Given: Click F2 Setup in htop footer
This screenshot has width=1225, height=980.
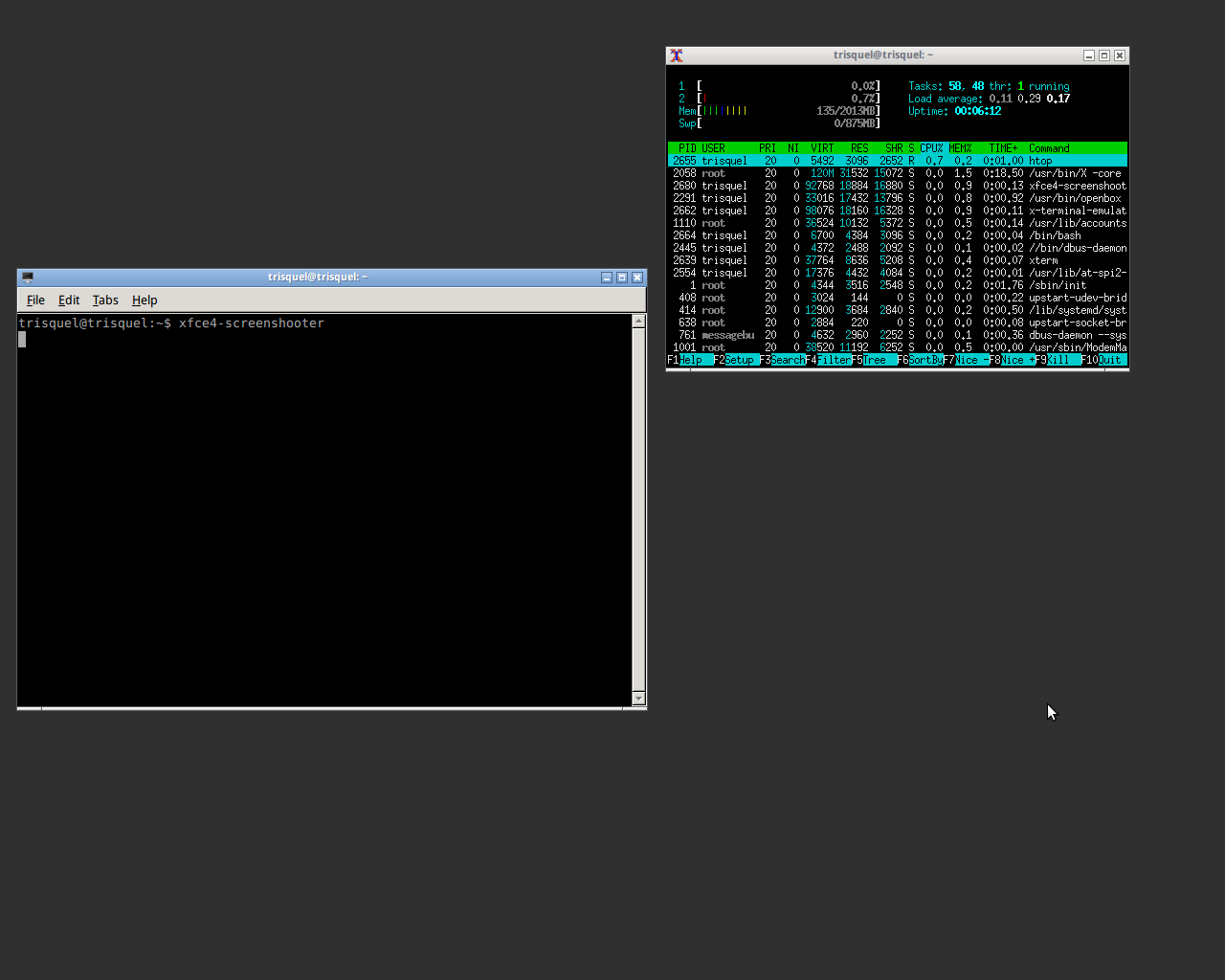Looking at the screenshot, I should tap(736, 360).
